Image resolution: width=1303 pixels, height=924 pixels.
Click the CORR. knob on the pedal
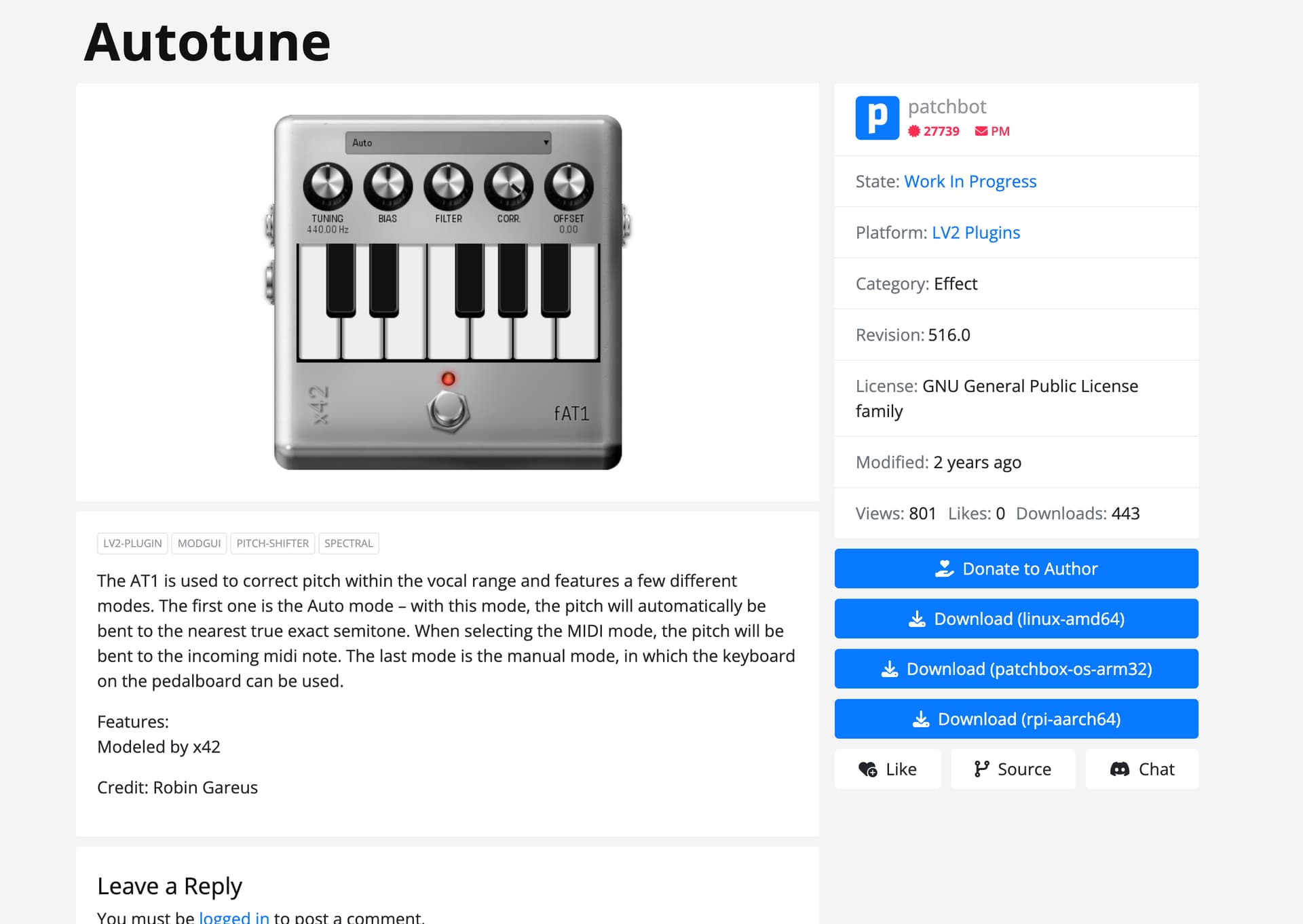508,185
